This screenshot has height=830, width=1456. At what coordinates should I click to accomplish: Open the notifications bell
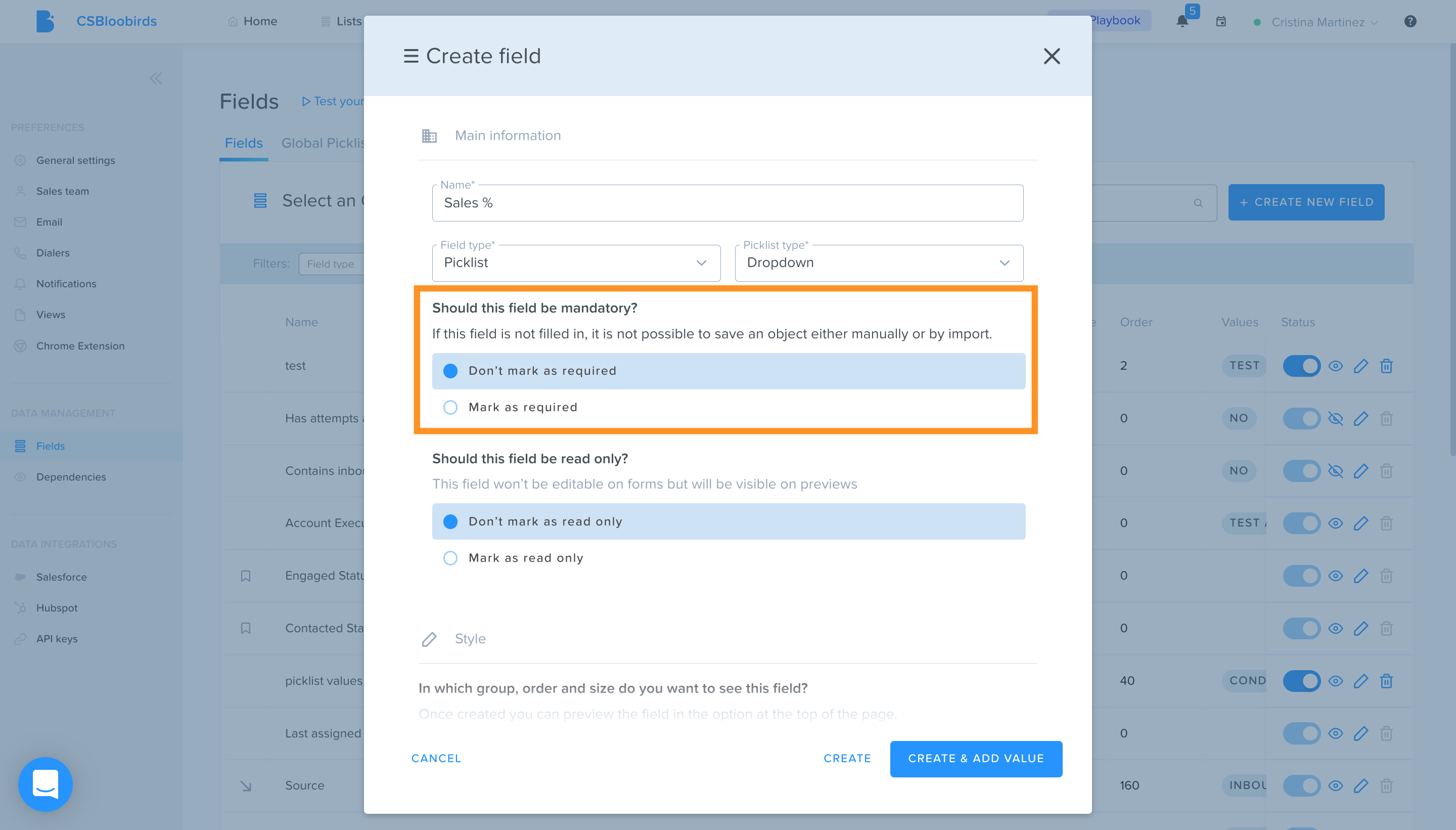coord(1182,22)
